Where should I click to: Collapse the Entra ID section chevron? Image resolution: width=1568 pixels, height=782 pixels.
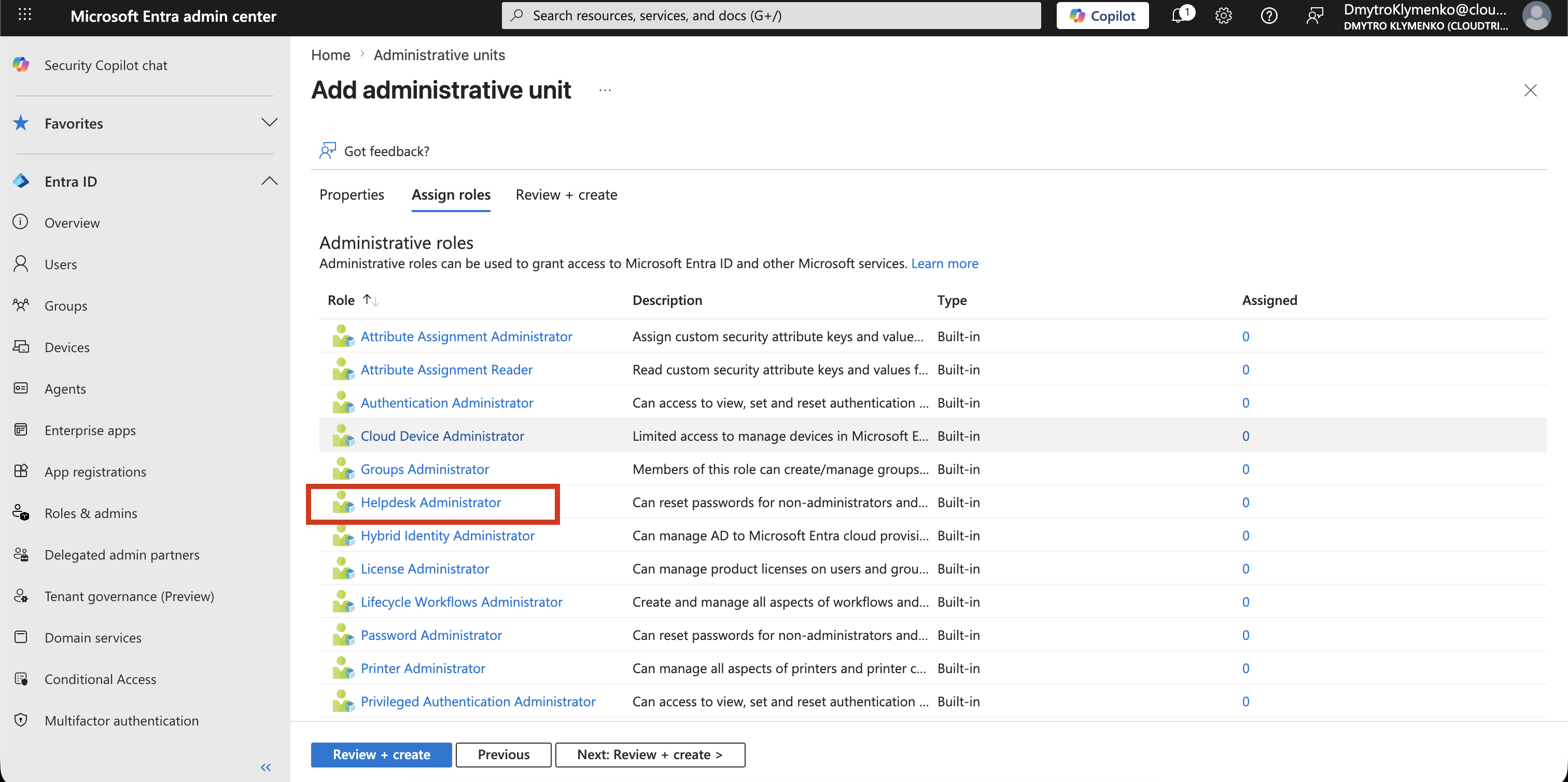[x=269, y=181]
